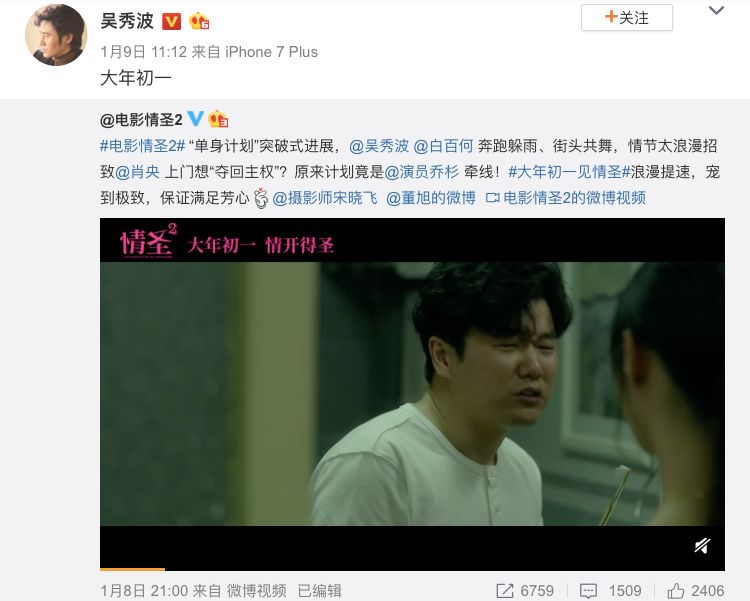Open the #电影情圣2# hashtag topic
The image size is (750, 601).
[143, 146]
